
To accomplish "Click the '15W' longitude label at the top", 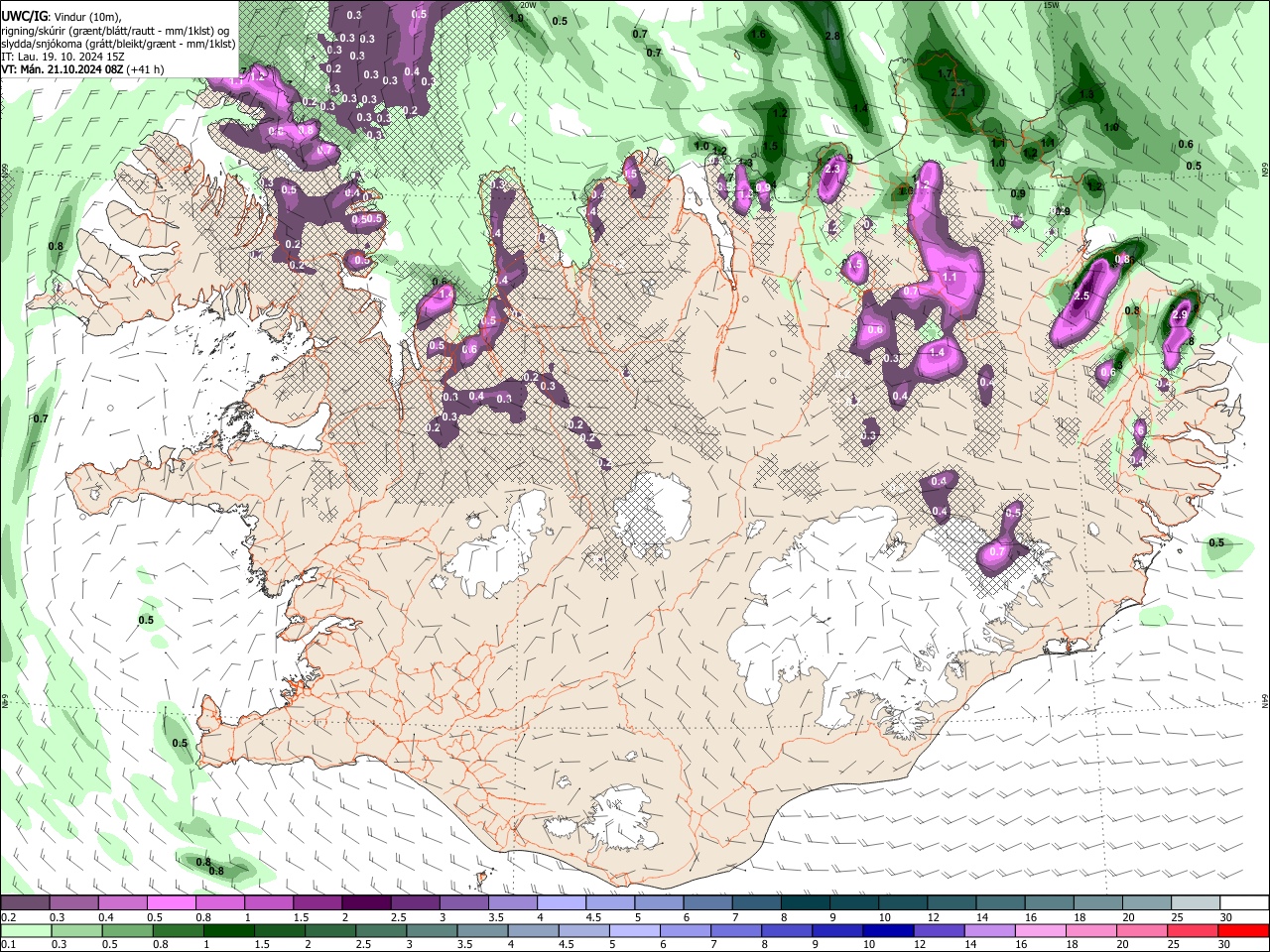I will [x=1051, y=5].
